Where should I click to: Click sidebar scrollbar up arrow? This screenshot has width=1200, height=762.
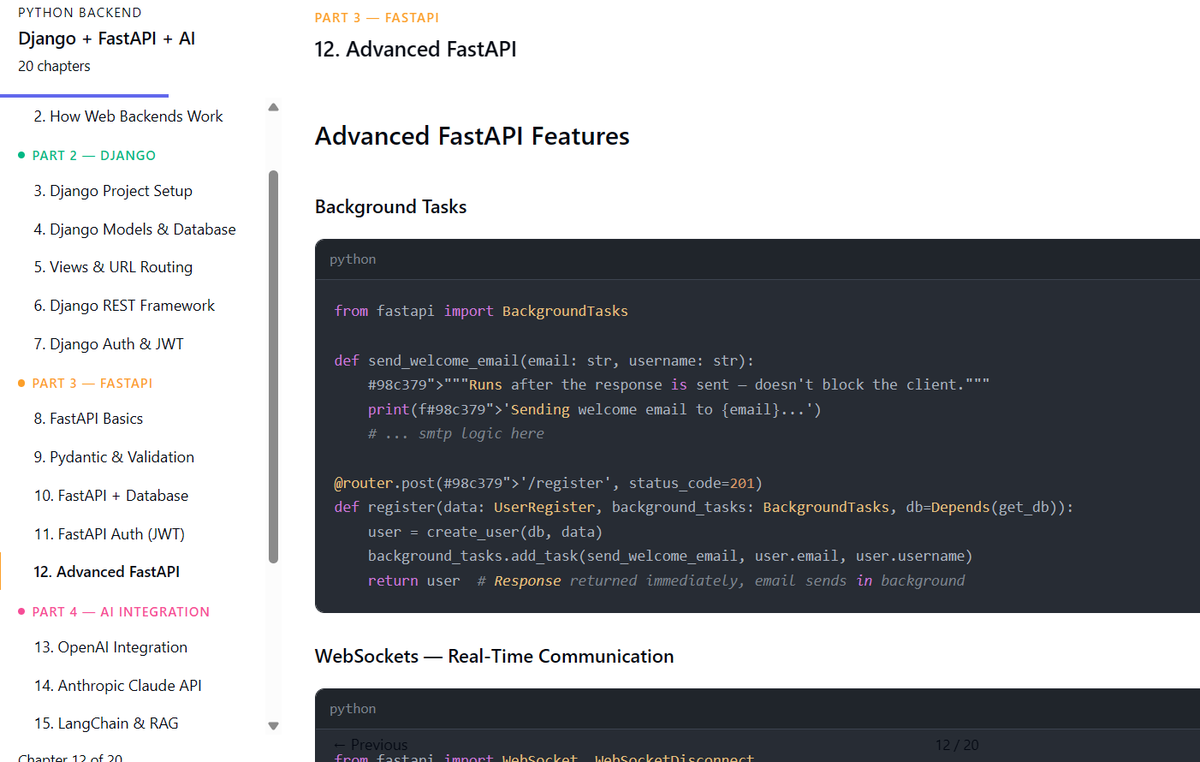click(274, 107)
